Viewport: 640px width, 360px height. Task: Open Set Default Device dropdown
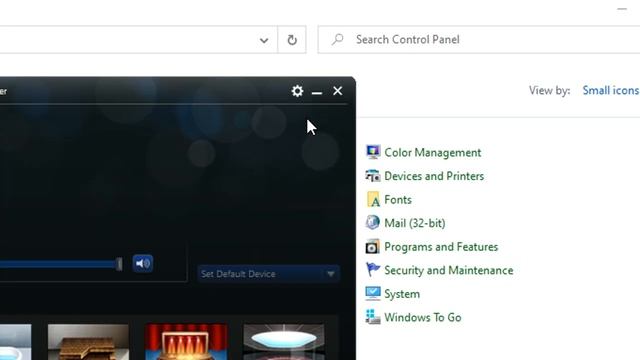click(269, 274)
